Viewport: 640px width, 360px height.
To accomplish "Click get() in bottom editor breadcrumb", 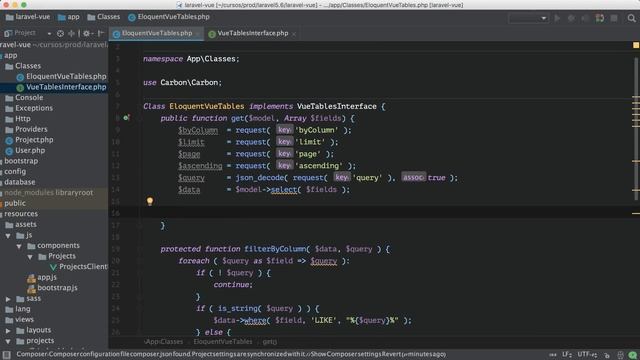I will pyautogui.click(x=270, y=342).
